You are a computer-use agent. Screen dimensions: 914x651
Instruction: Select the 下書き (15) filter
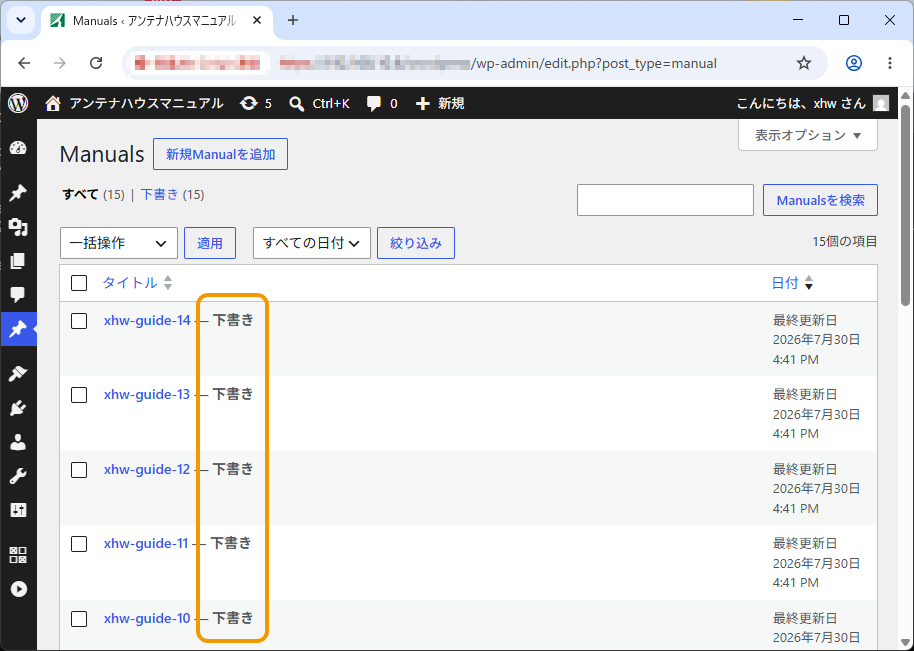click(173, 195)
